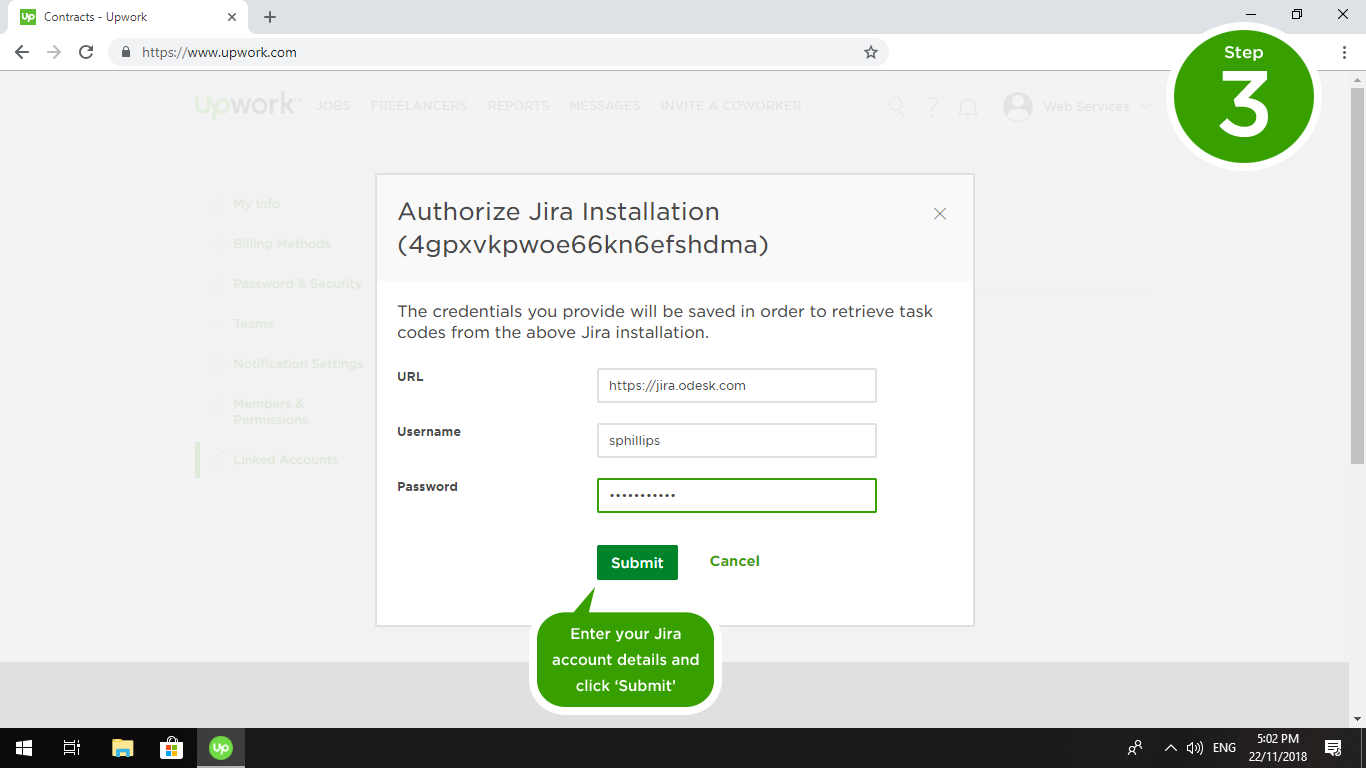Open Microsoft Store from taskbar
The height and width of the screenshot is (768, 1366).
[171, 748]
